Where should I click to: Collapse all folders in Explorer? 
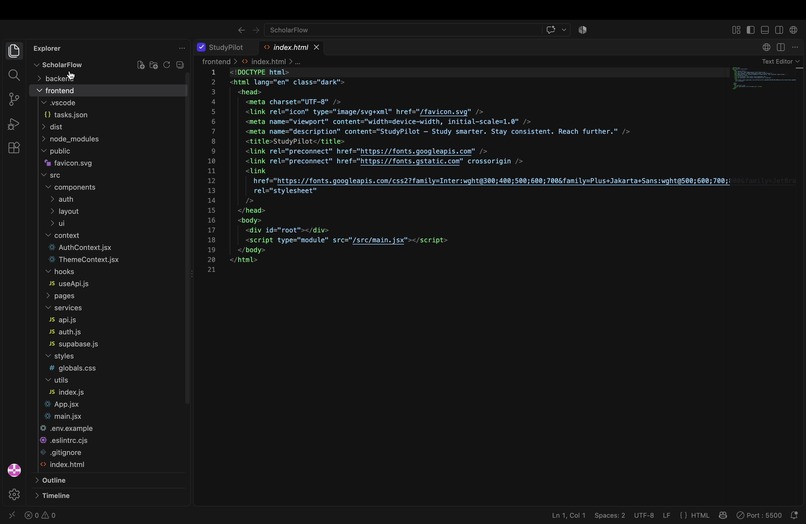click(x=180, y=65)
